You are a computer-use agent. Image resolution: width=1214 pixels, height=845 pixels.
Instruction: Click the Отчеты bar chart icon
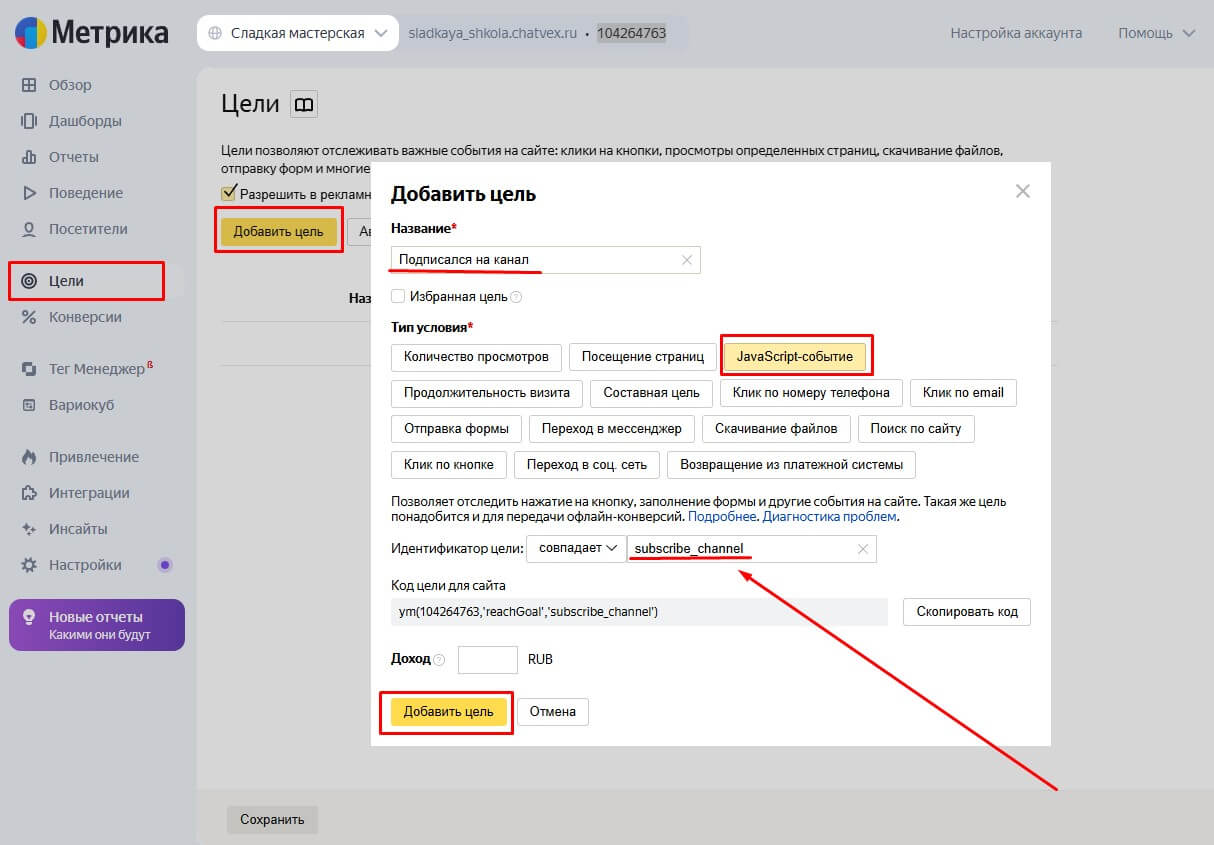click(29, 157)
